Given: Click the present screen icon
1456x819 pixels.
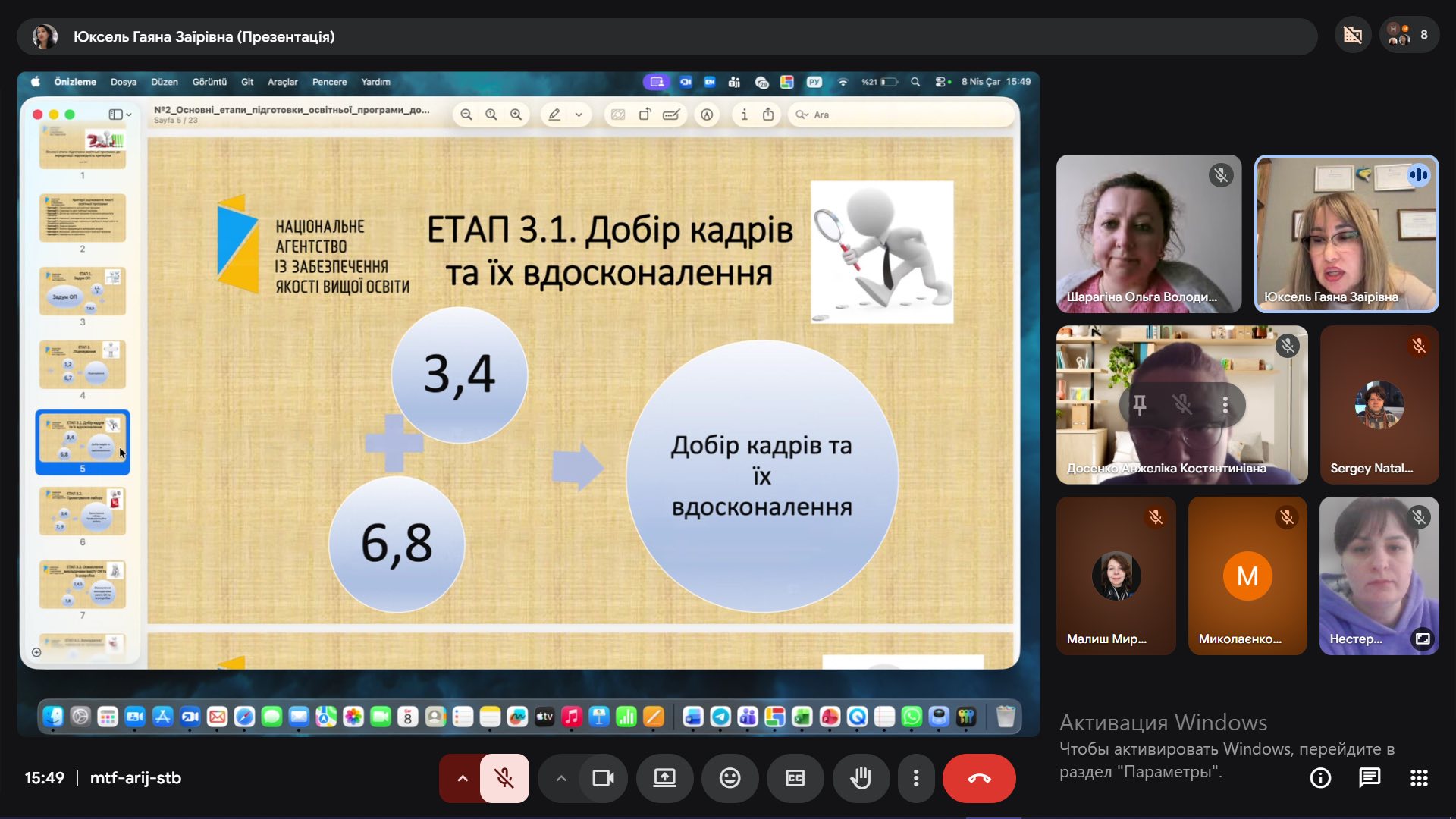Looking at the screenshot, I should (x=664, y=778).
